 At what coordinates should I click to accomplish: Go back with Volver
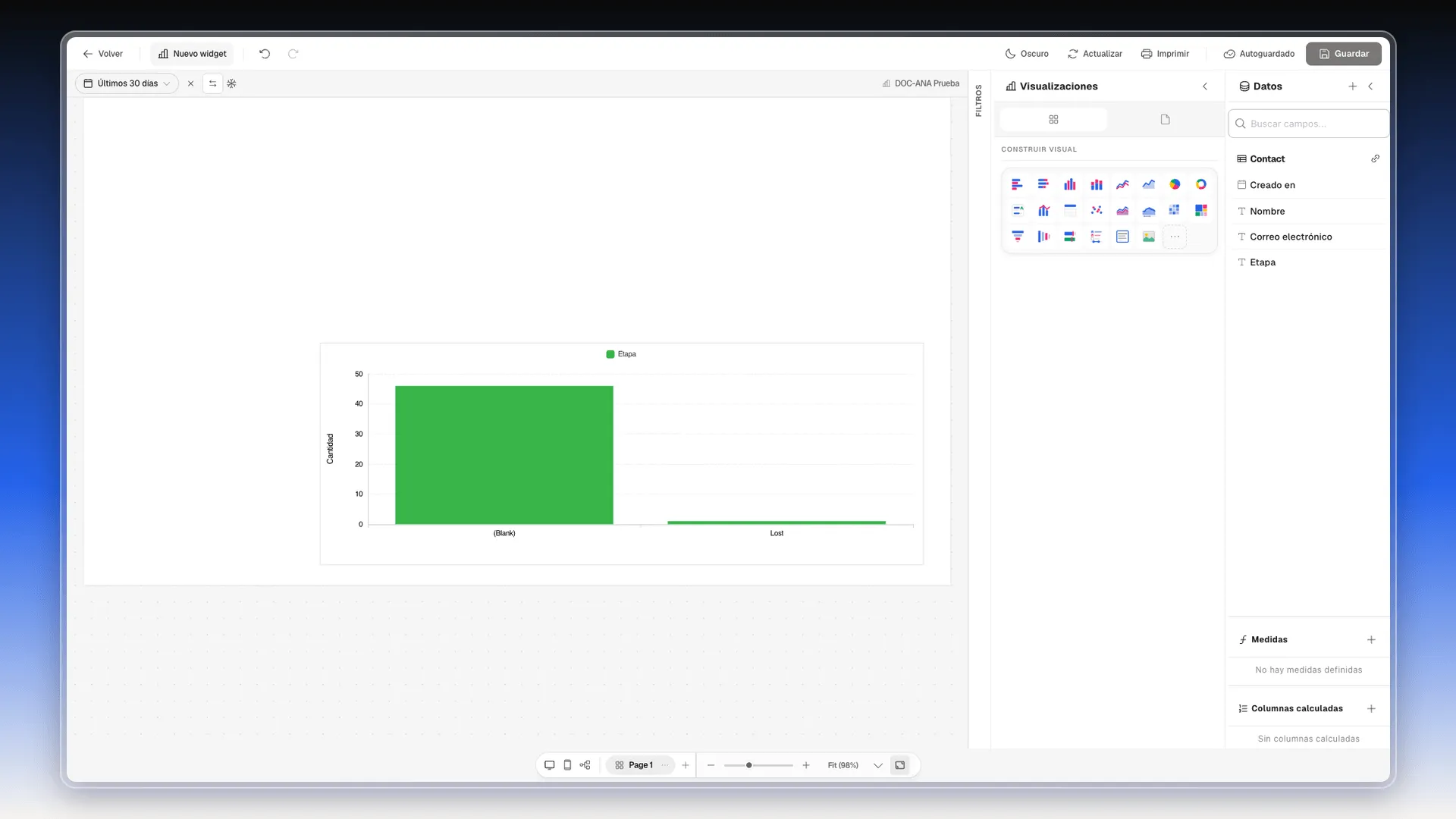coord(103,54)
